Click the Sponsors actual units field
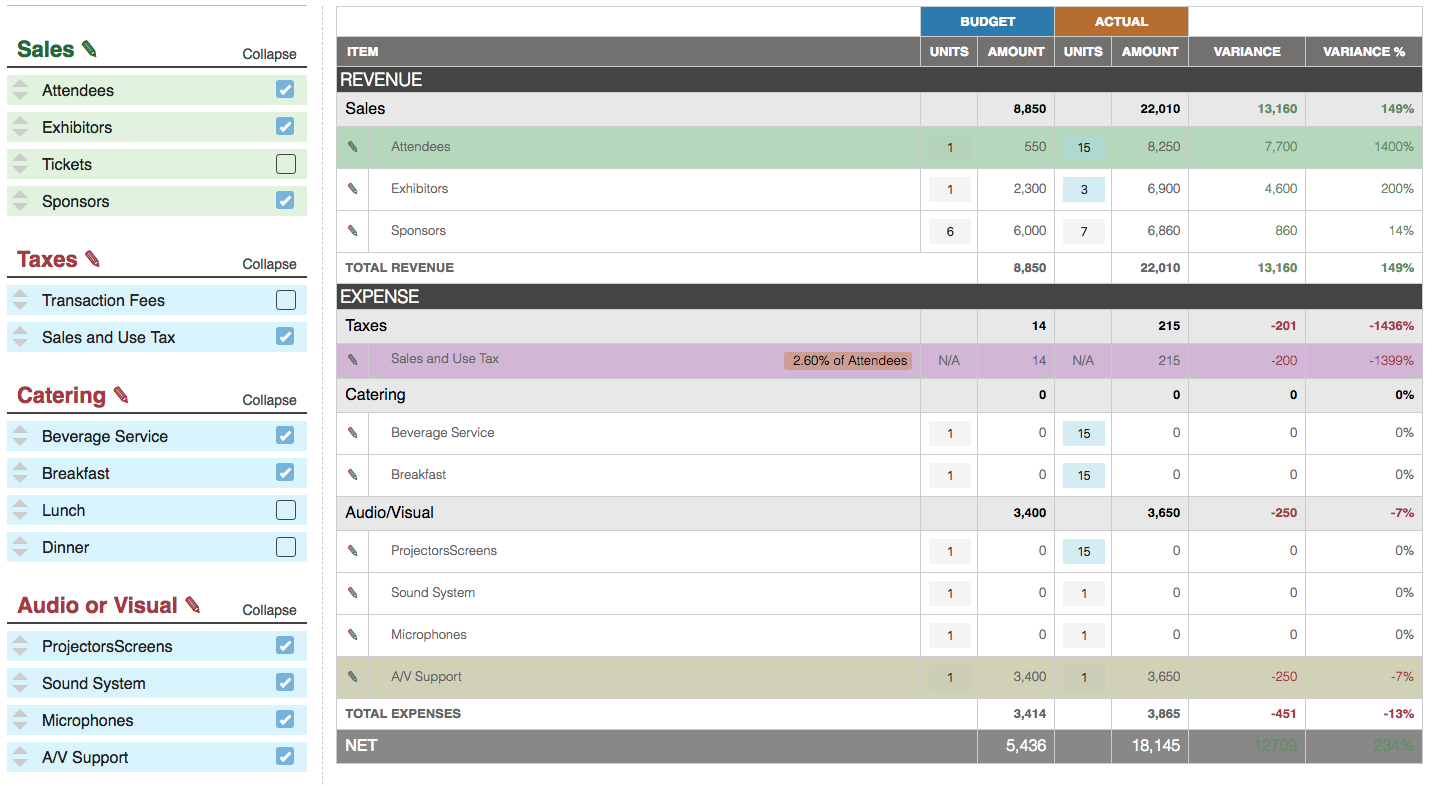1435x786 pixels. (1083, 232)
